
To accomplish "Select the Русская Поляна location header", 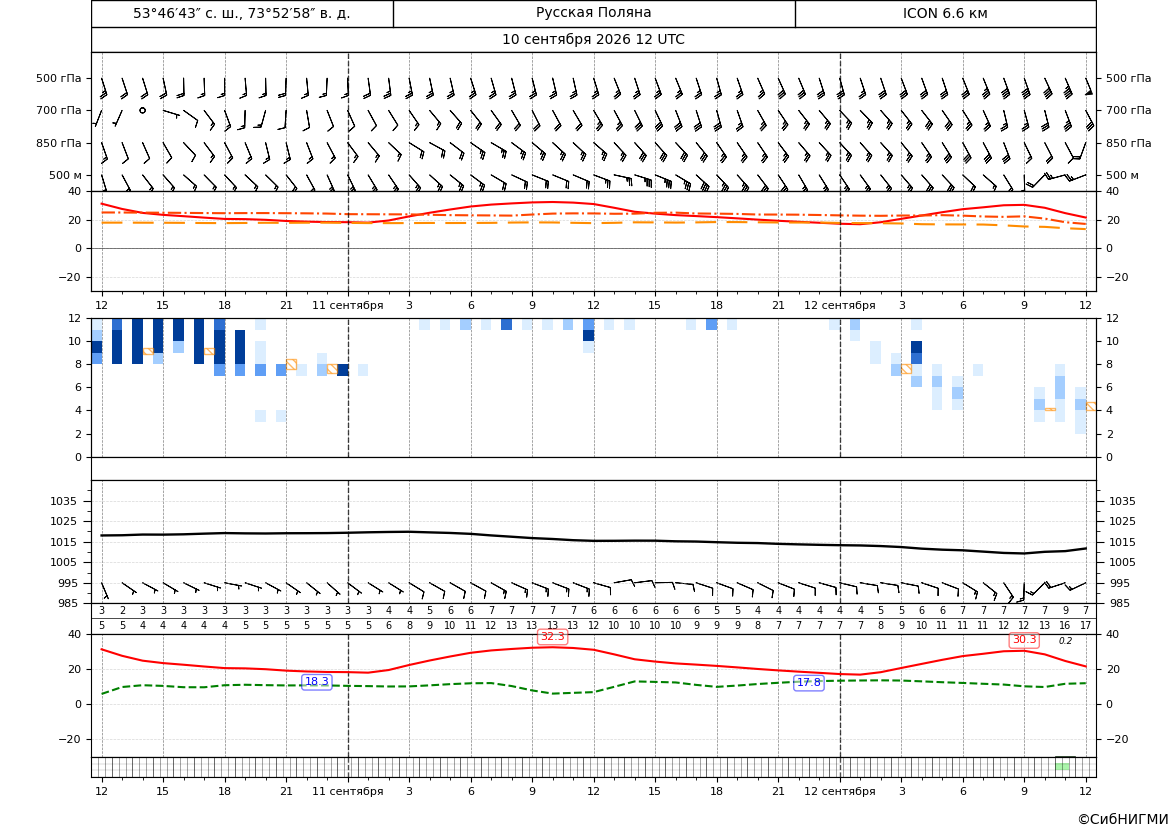I will (x=593, y=13).
